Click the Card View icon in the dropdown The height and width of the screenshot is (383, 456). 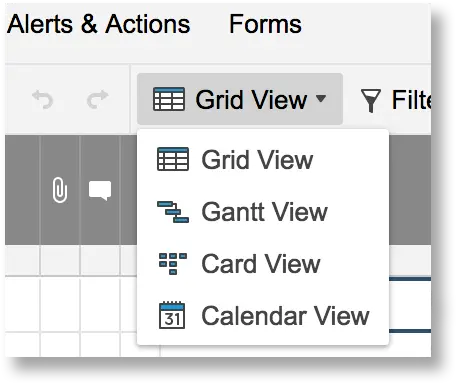(173, 264)
